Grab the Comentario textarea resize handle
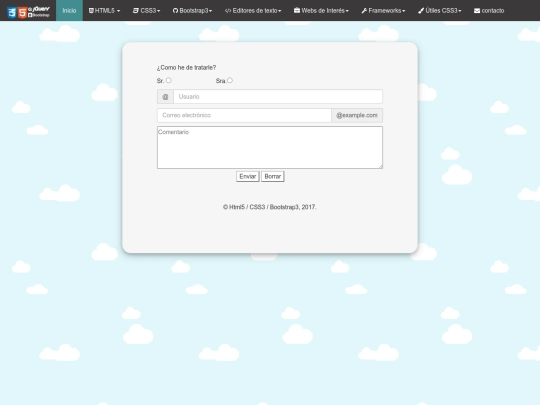Image resolution: width=540 pixels, height=405 pixels. point(380,166)
